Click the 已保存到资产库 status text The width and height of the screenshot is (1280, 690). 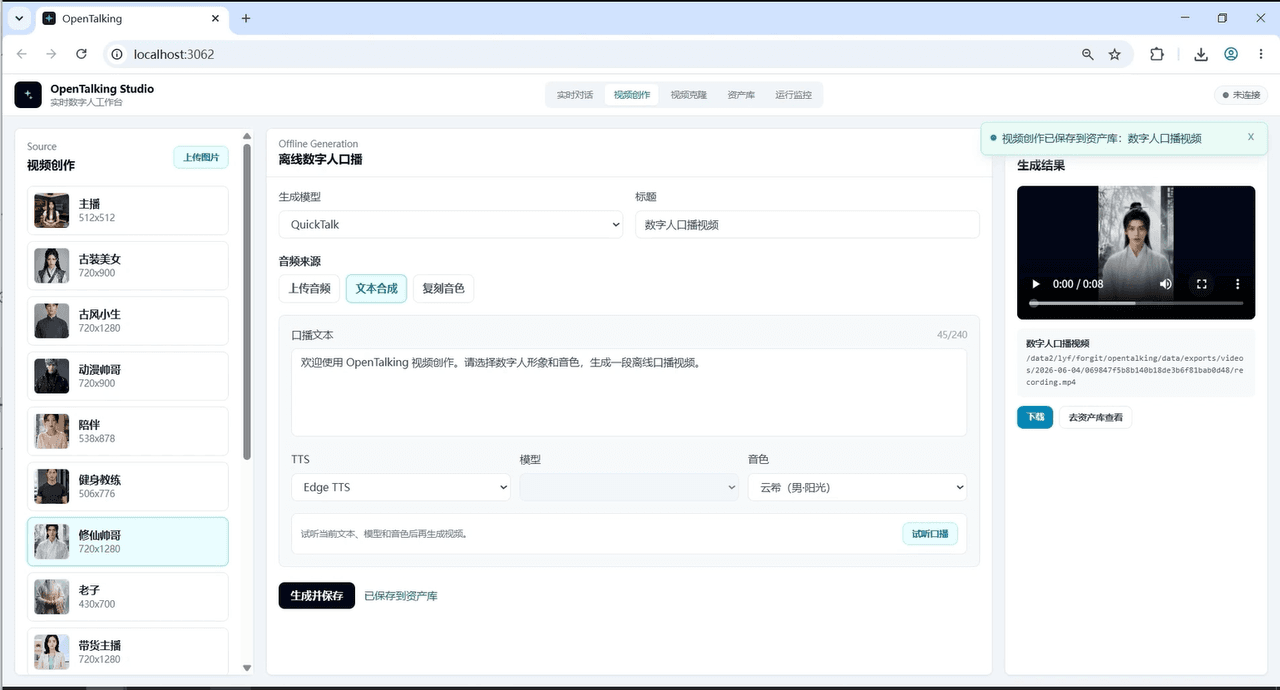(401, 596)
